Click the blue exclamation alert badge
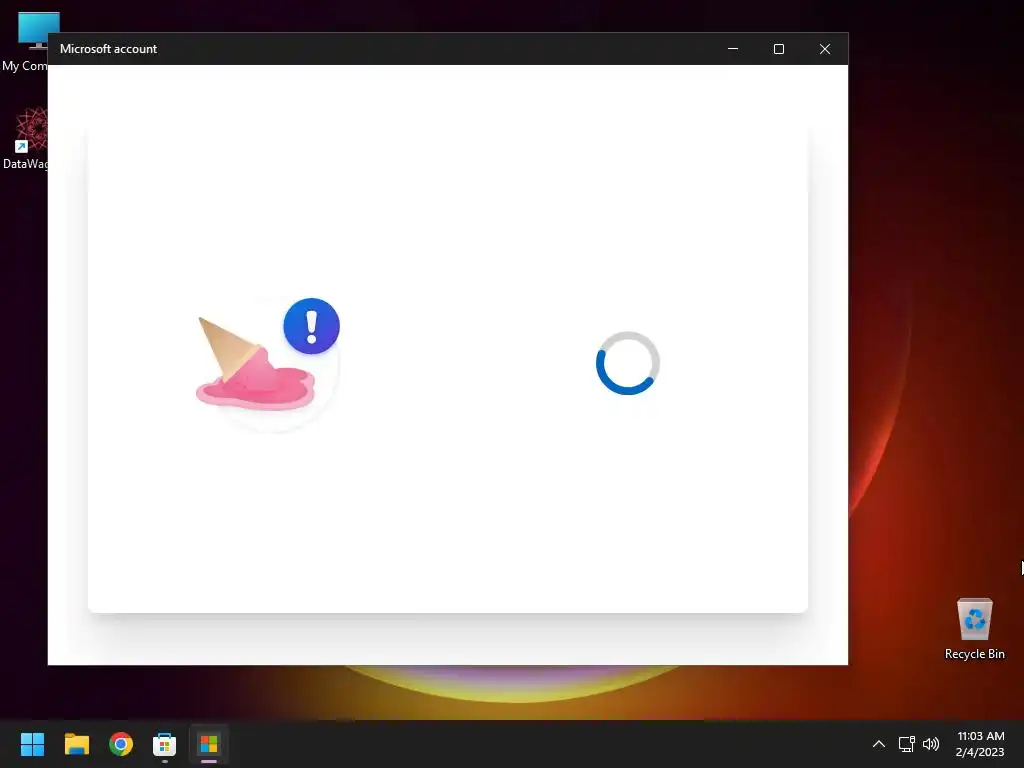 312,326
